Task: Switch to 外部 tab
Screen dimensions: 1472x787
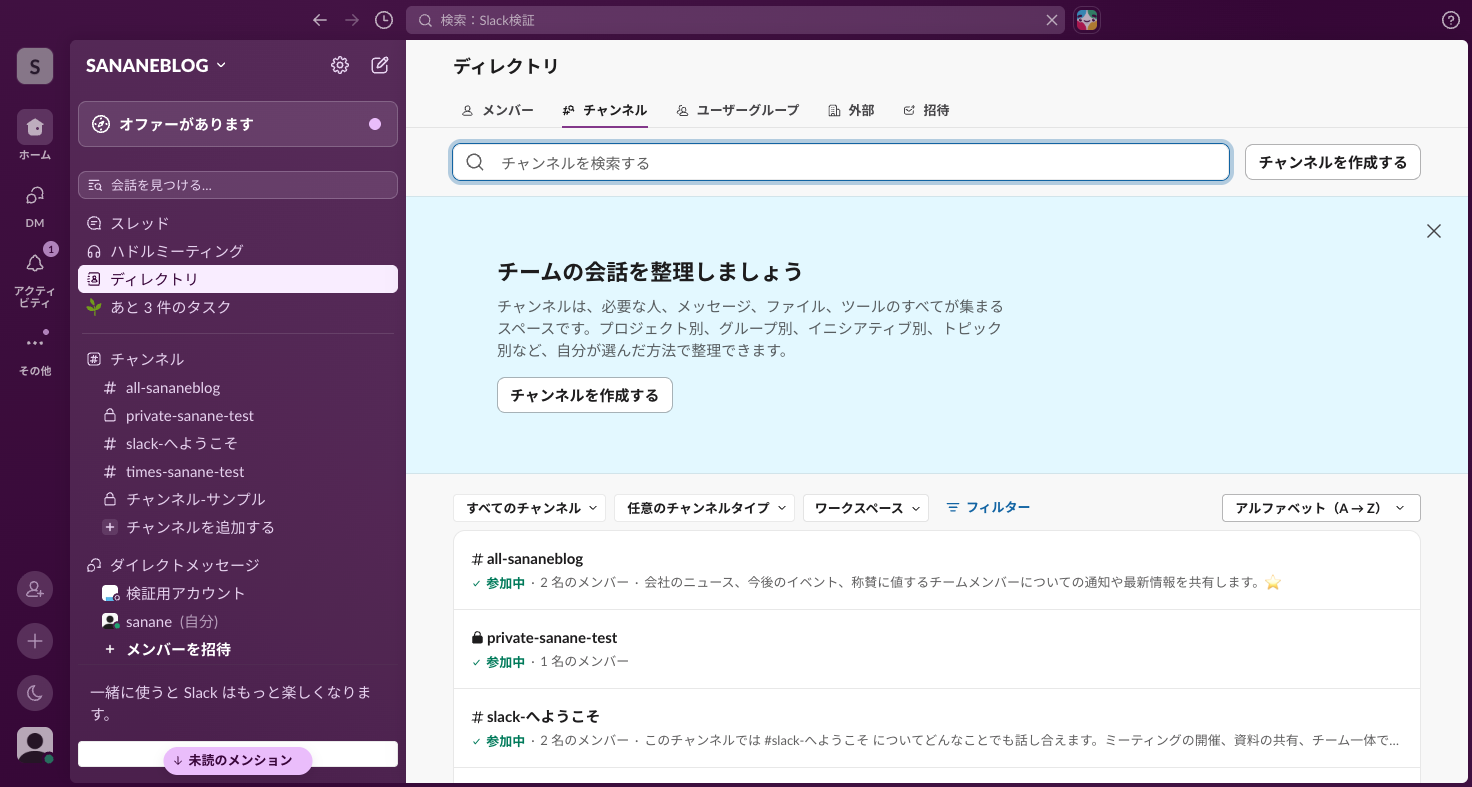Action: [851, 110]
